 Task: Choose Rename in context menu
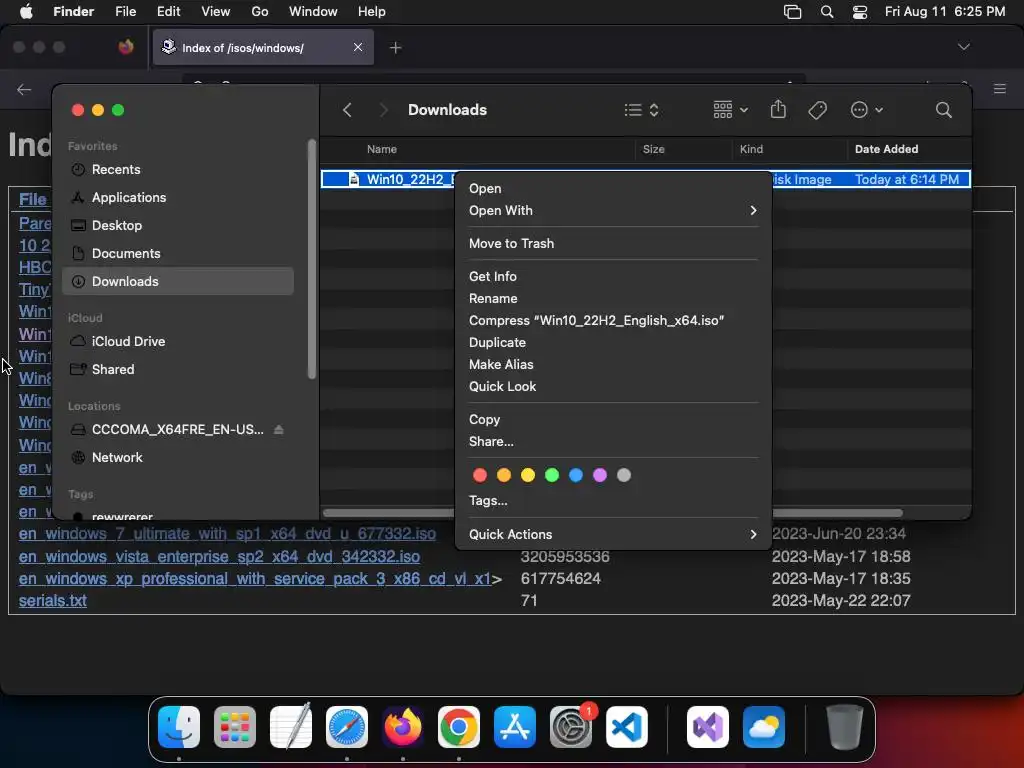[x=613, y=298]
